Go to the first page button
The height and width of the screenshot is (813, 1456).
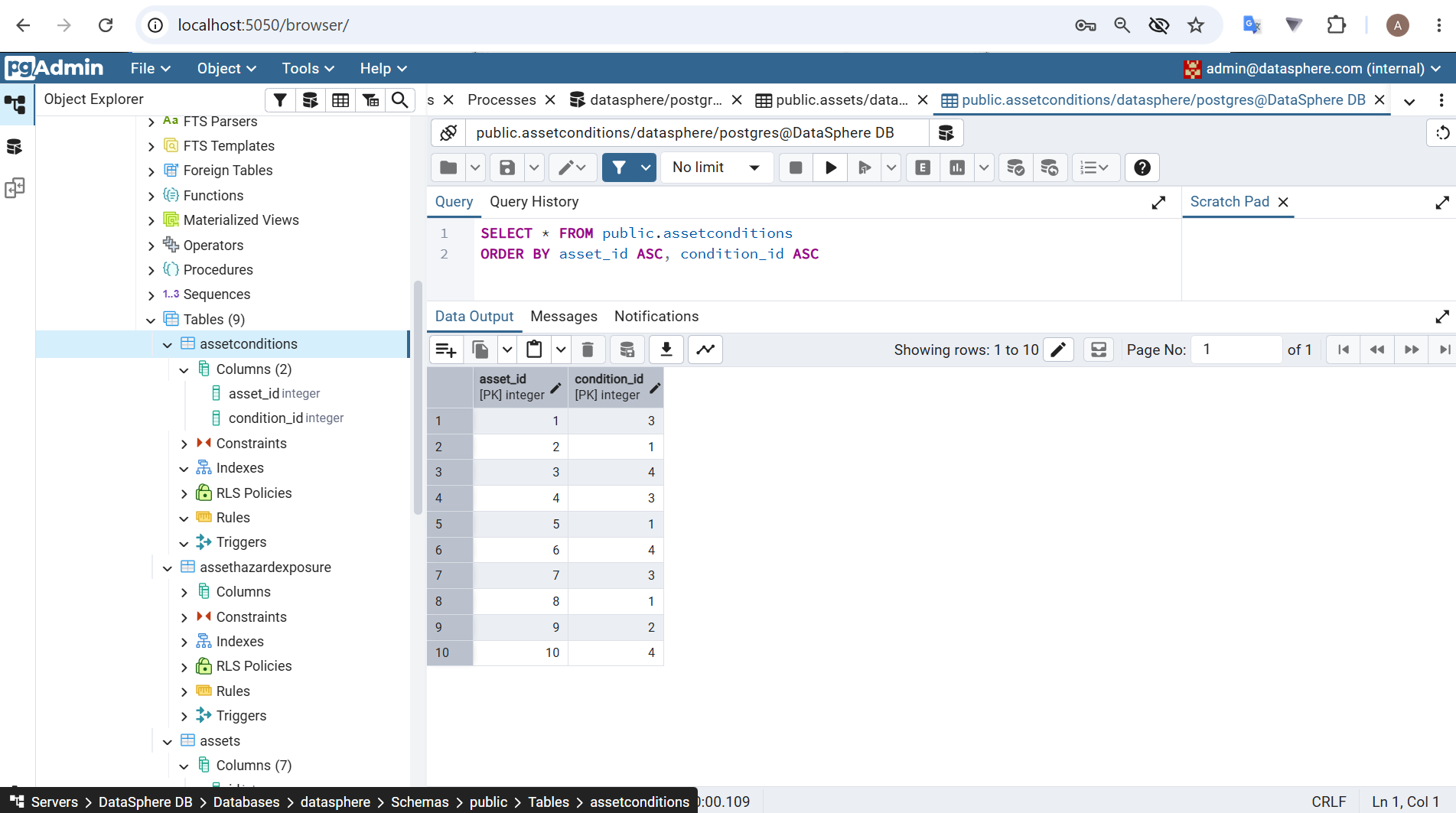pos(1344,350)
